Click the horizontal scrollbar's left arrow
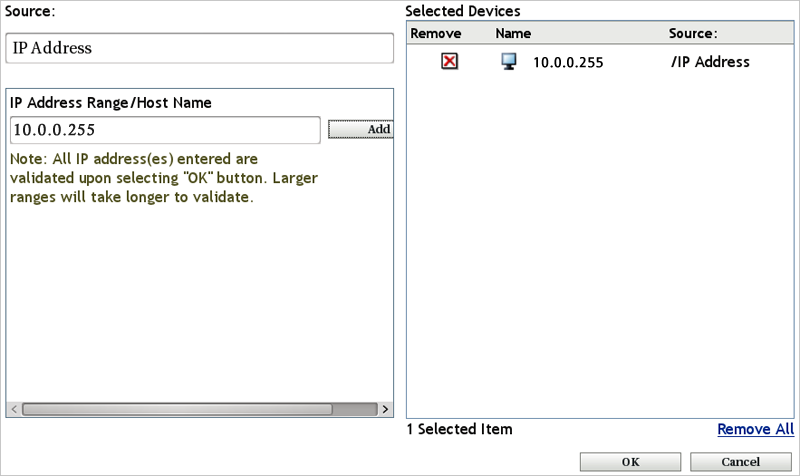 (14, 409)
